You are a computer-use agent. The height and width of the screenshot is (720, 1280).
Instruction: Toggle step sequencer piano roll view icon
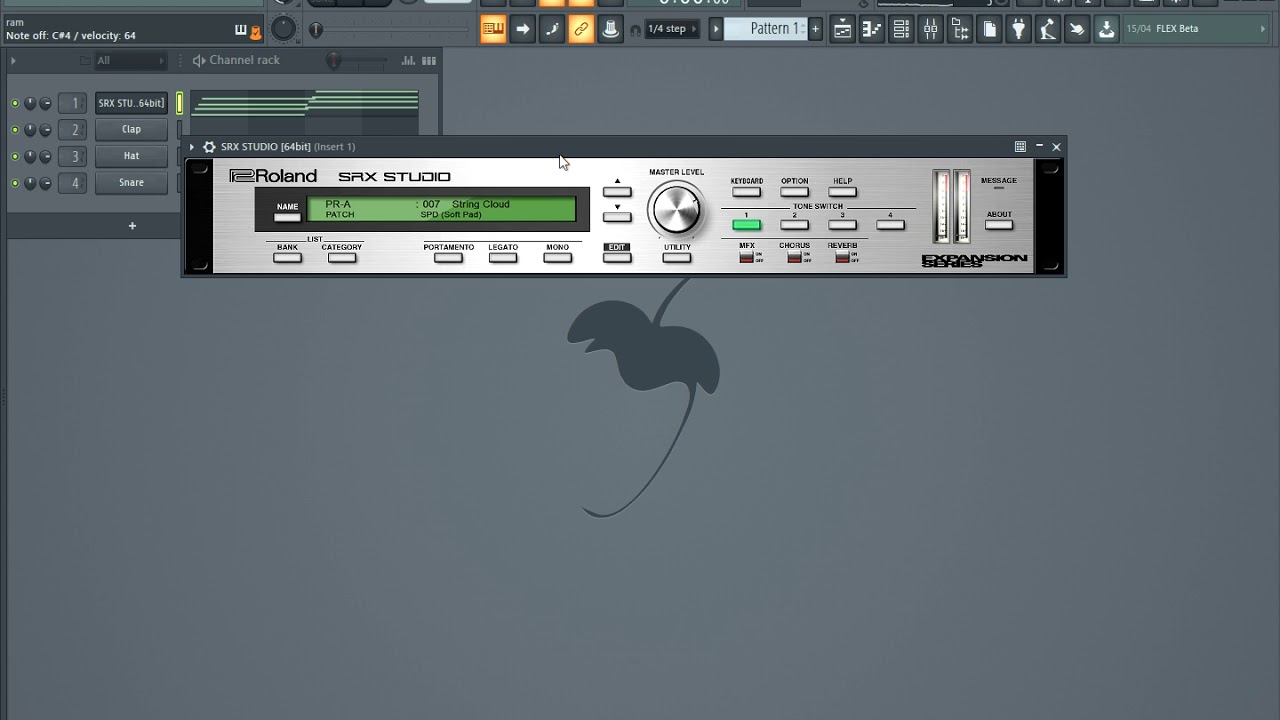pyautogui.click(x=427, y=60)
